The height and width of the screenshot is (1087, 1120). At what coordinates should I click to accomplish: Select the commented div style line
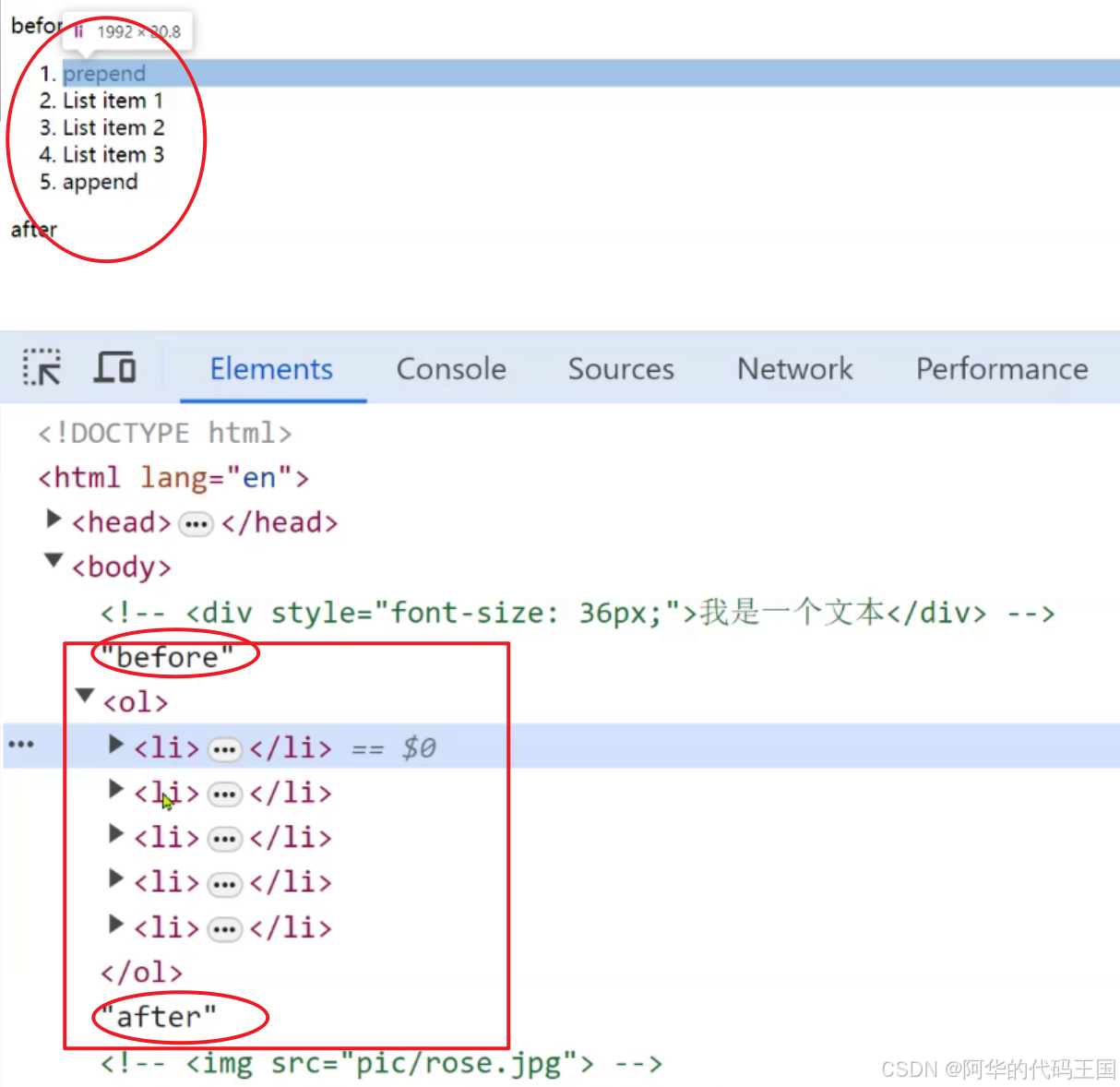578,613
